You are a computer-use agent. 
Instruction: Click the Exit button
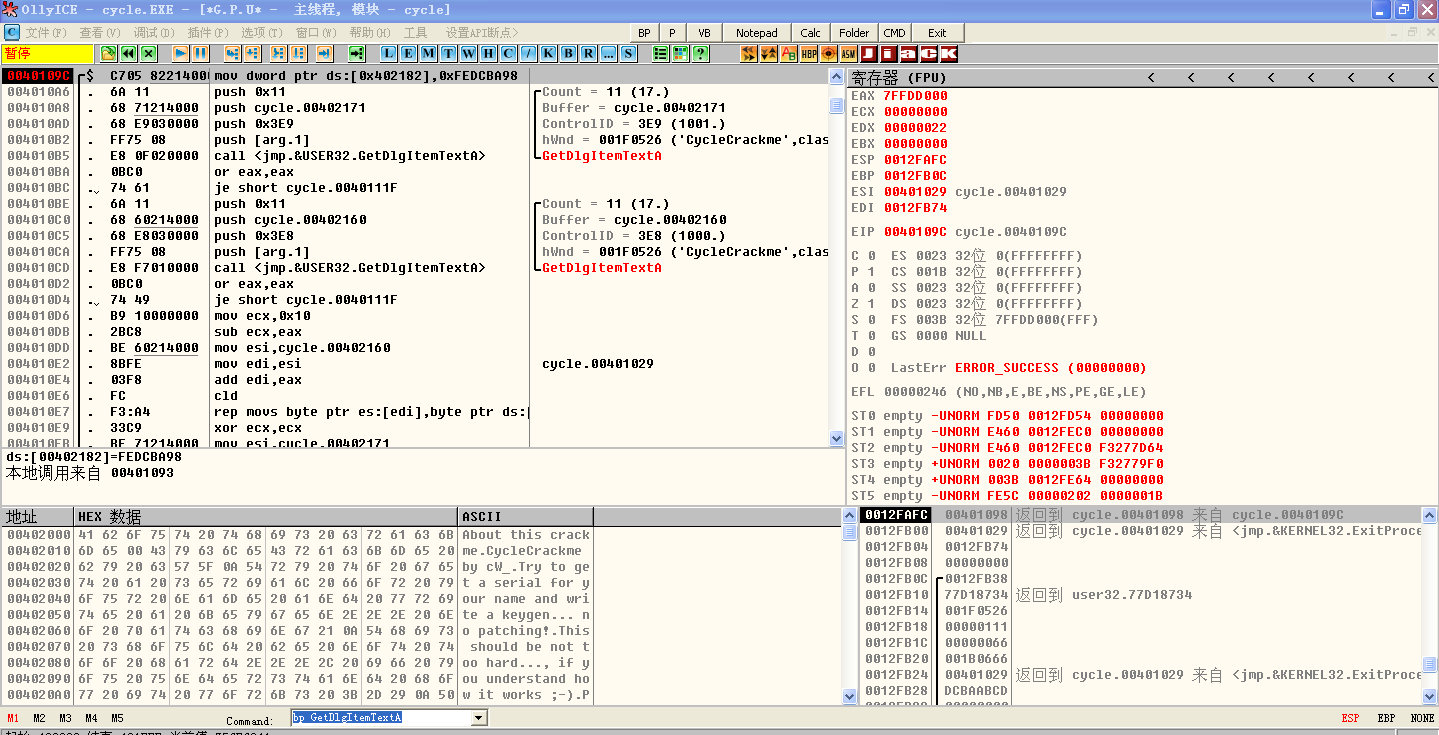pos(937,33)
